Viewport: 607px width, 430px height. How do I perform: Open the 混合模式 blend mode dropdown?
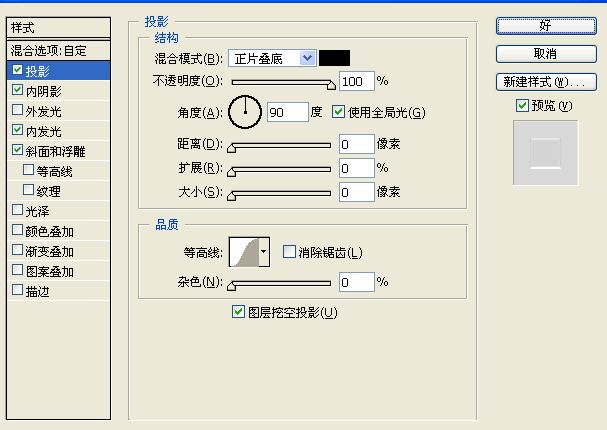[273, 58]
